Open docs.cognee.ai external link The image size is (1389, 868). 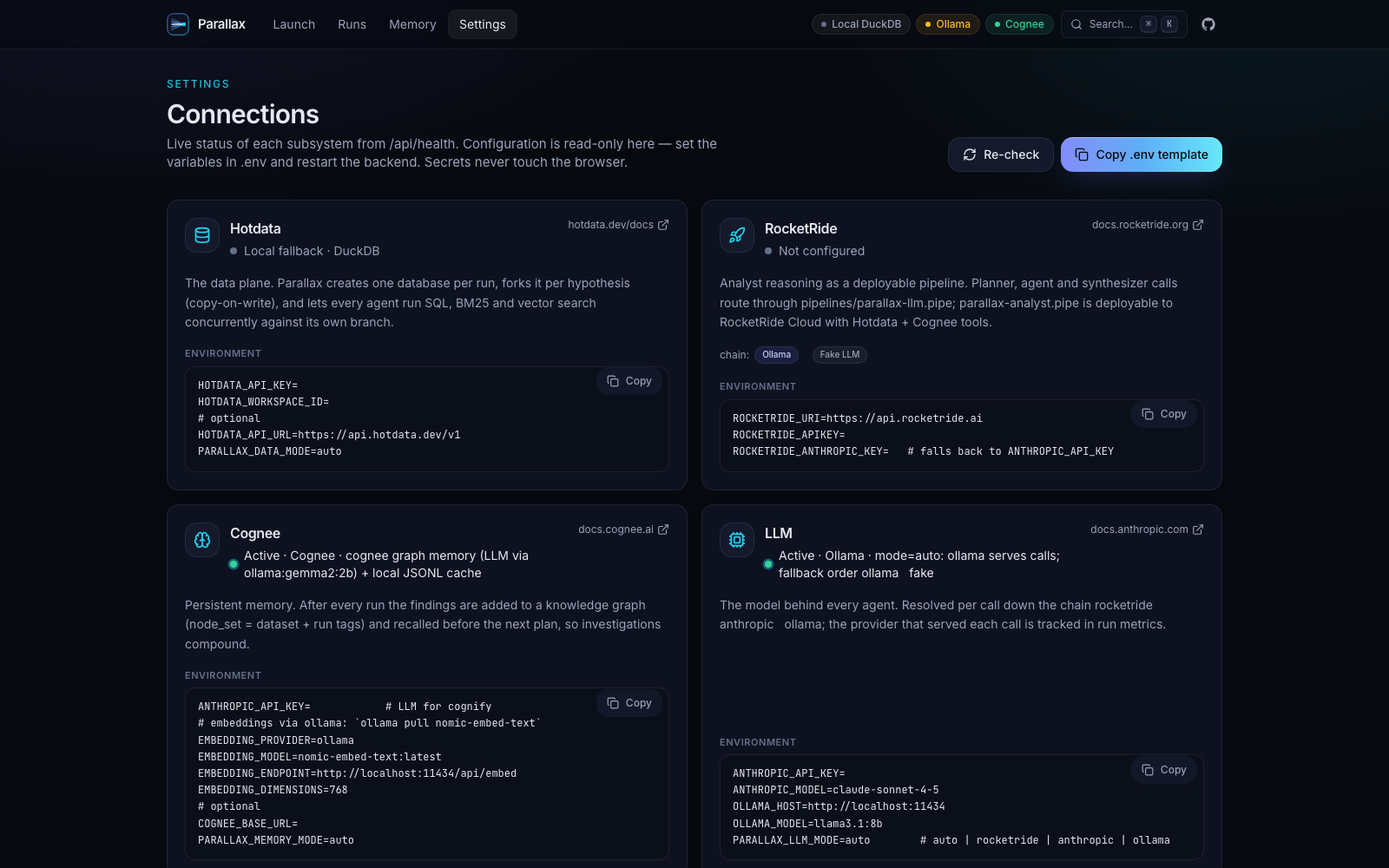pos(623,529)
